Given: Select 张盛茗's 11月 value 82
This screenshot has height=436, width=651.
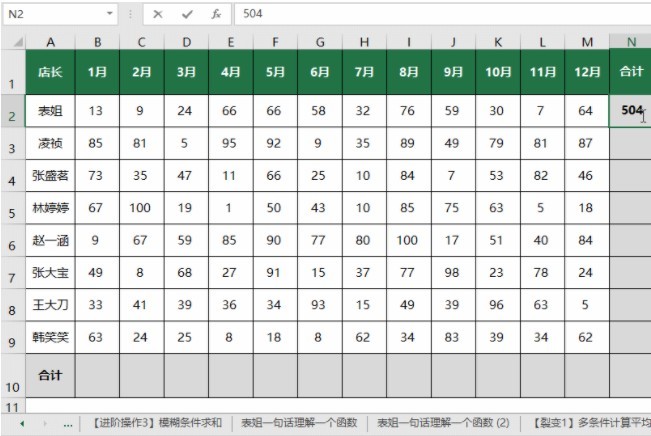Looking at the screenshot, I should click(543, 176).
